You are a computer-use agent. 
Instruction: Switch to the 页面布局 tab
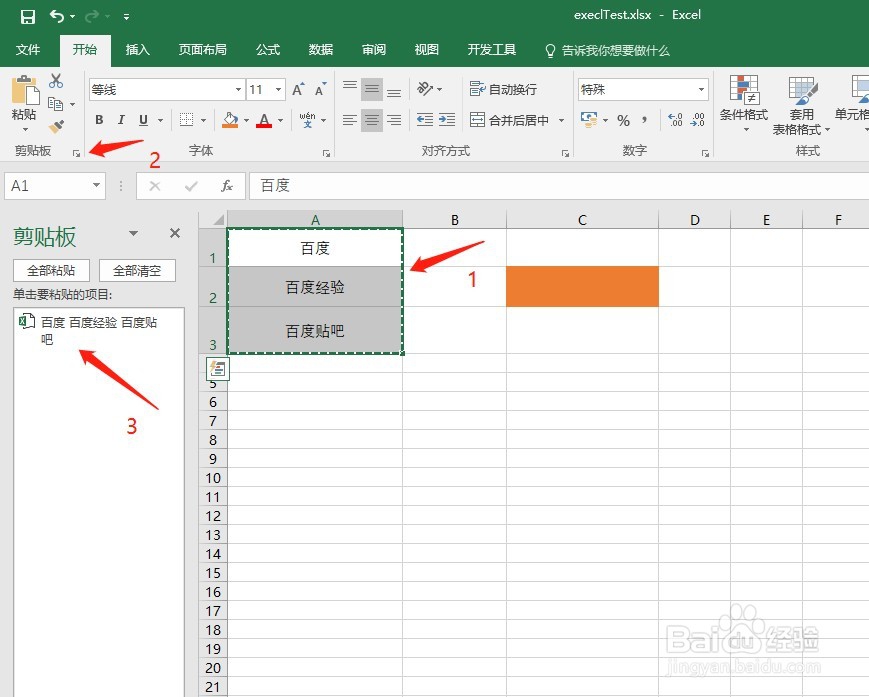point(202,50)
